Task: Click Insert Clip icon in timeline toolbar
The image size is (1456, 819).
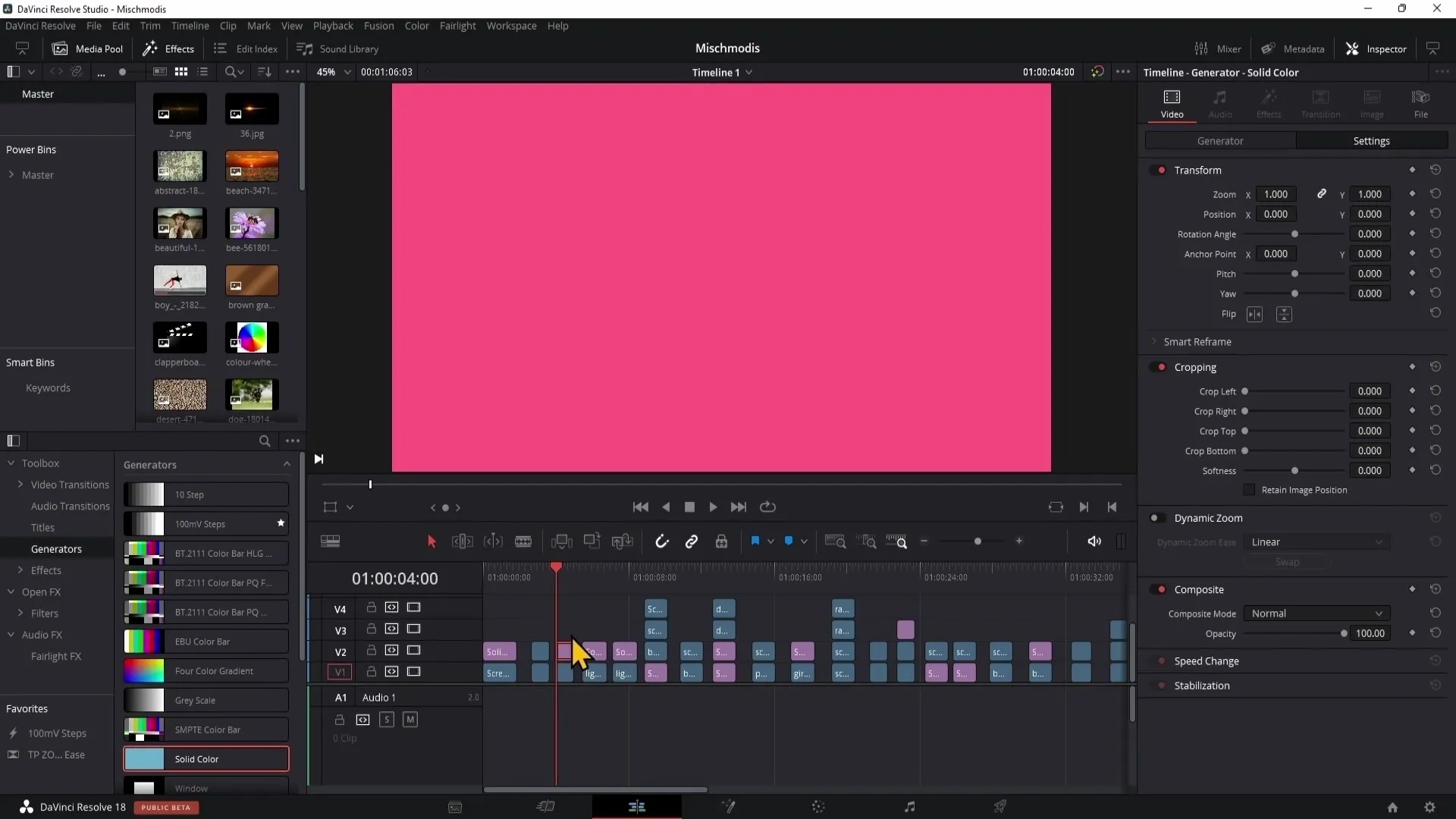Action: pyautogui.click(x=561, y=541)
